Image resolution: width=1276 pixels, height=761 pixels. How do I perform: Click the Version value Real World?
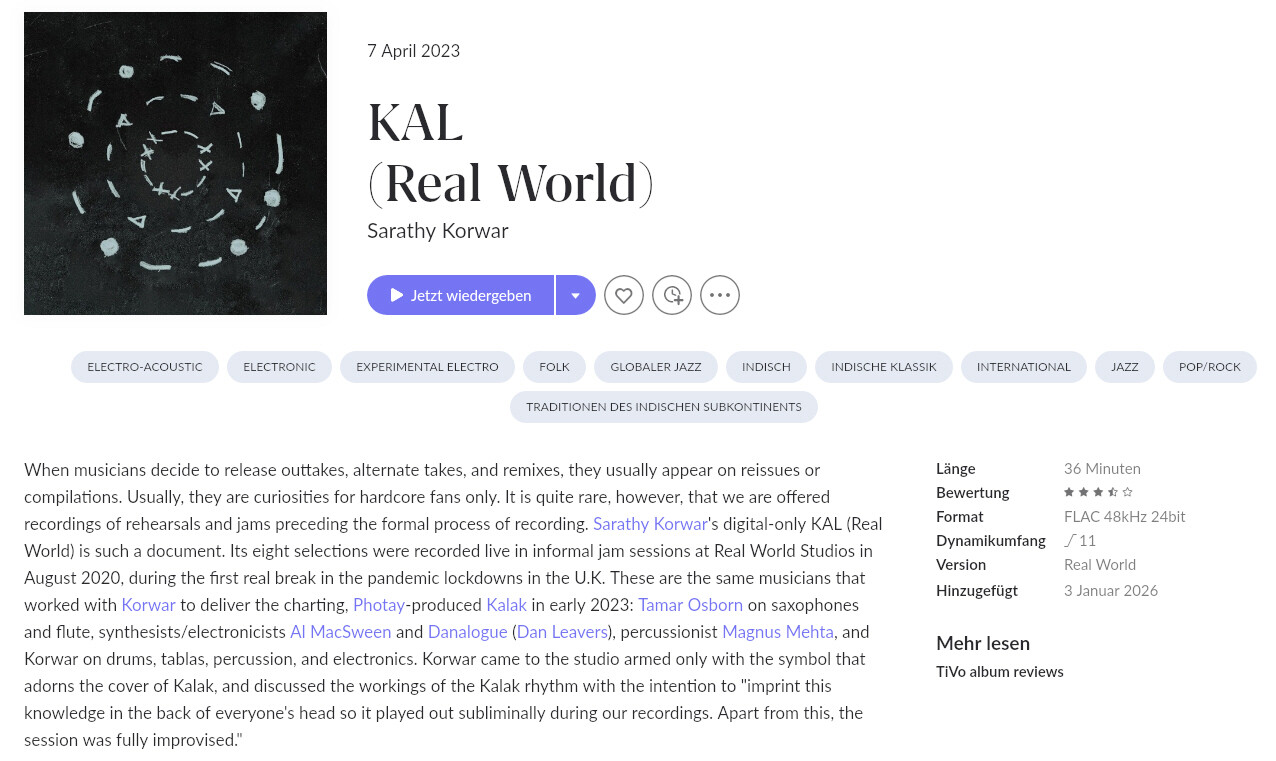tap(1100, 564)
